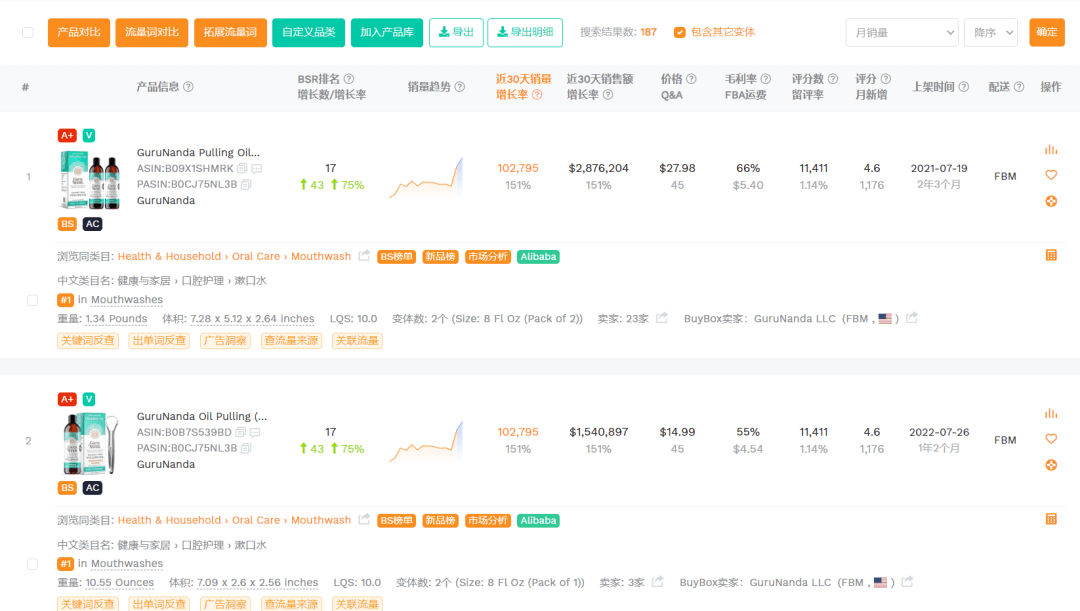Image resolution: width=1080 pixels, height=611 pixels.
Task: Favorite first product with heart icon
Action: [1050, 175]
